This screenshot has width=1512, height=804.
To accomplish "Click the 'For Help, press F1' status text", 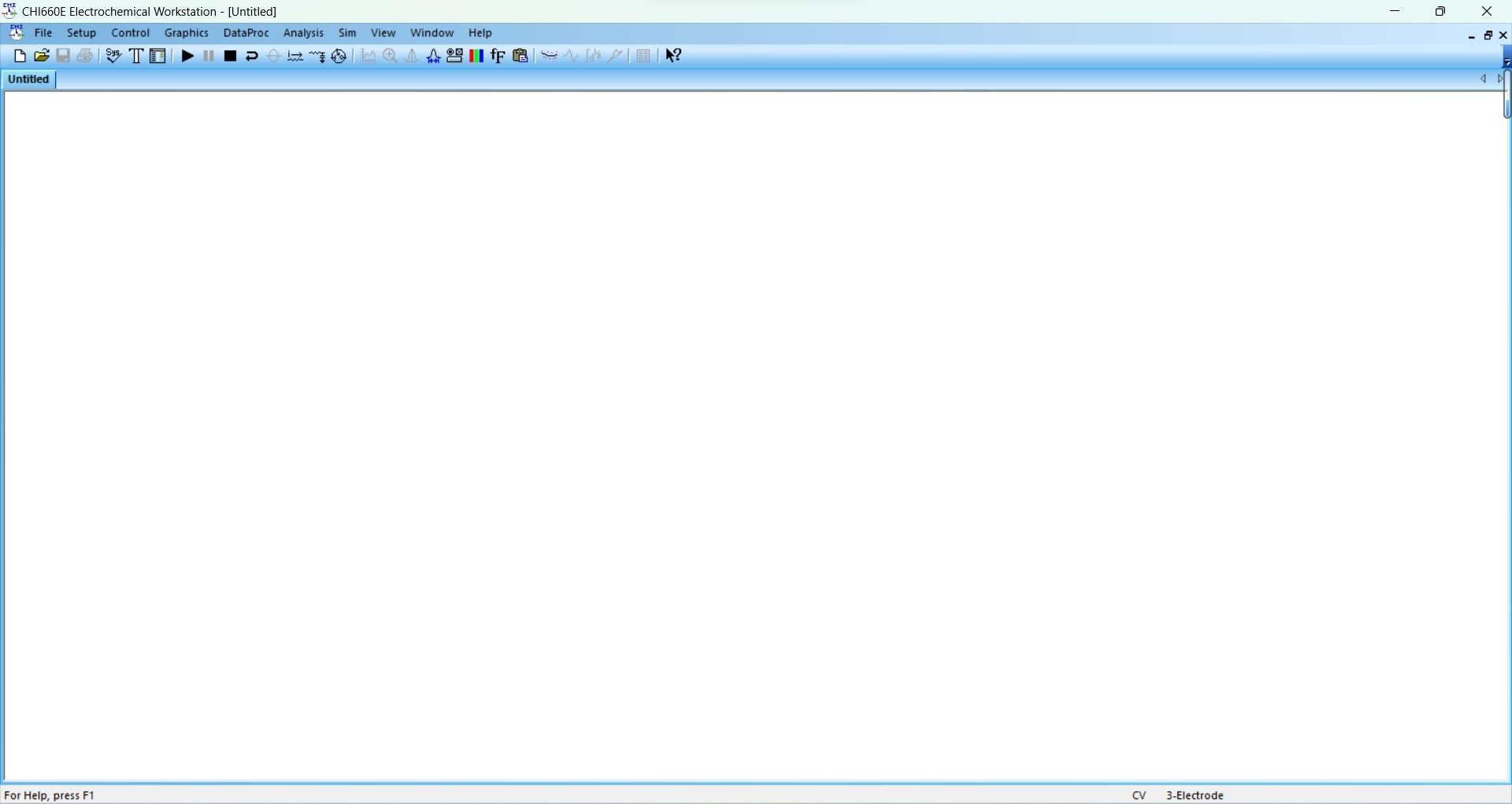I will point(50,796).
